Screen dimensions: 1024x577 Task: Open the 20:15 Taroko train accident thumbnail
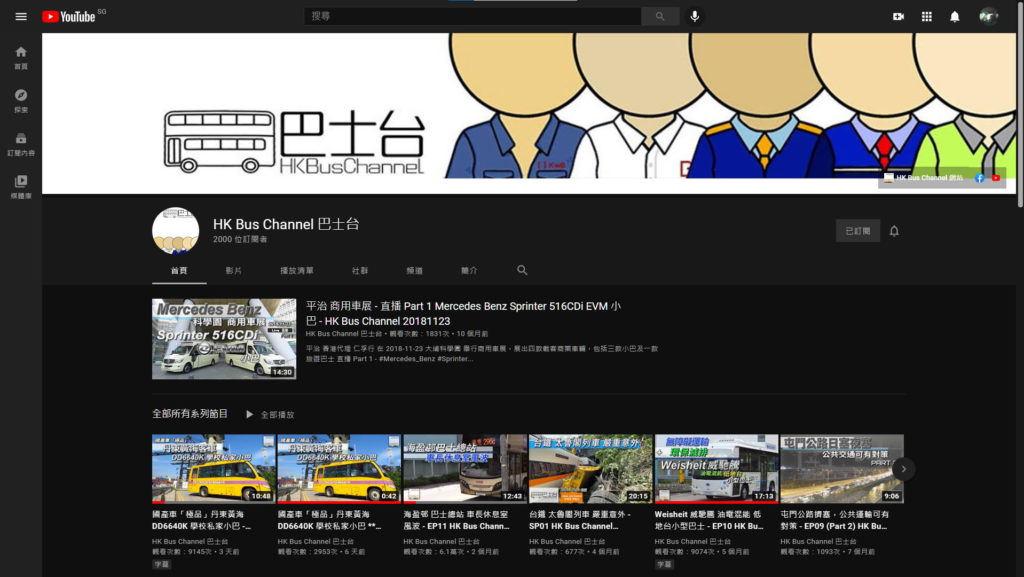click(x=590, y=469)
